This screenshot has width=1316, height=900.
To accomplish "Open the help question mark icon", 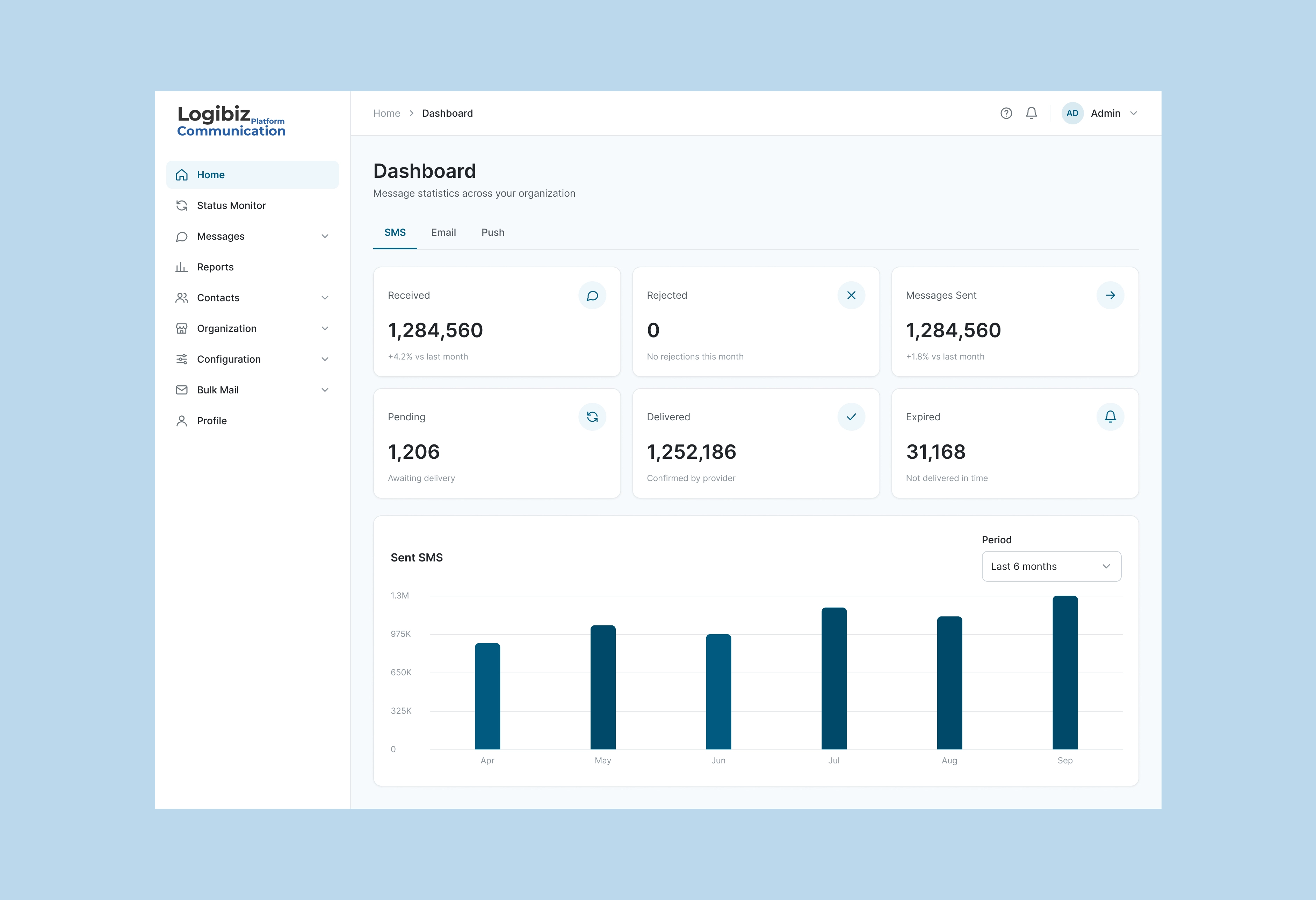I will tap(1006, 113).
